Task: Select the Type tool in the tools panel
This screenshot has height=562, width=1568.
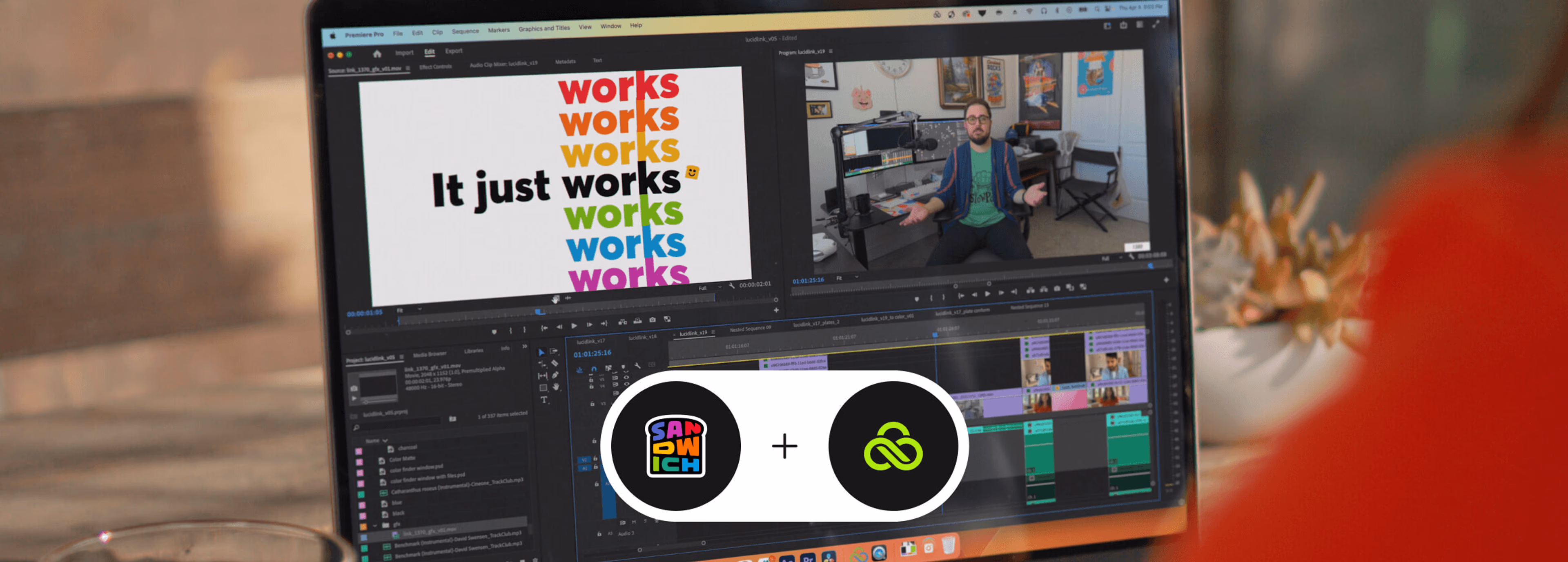Action: point(543,400)
